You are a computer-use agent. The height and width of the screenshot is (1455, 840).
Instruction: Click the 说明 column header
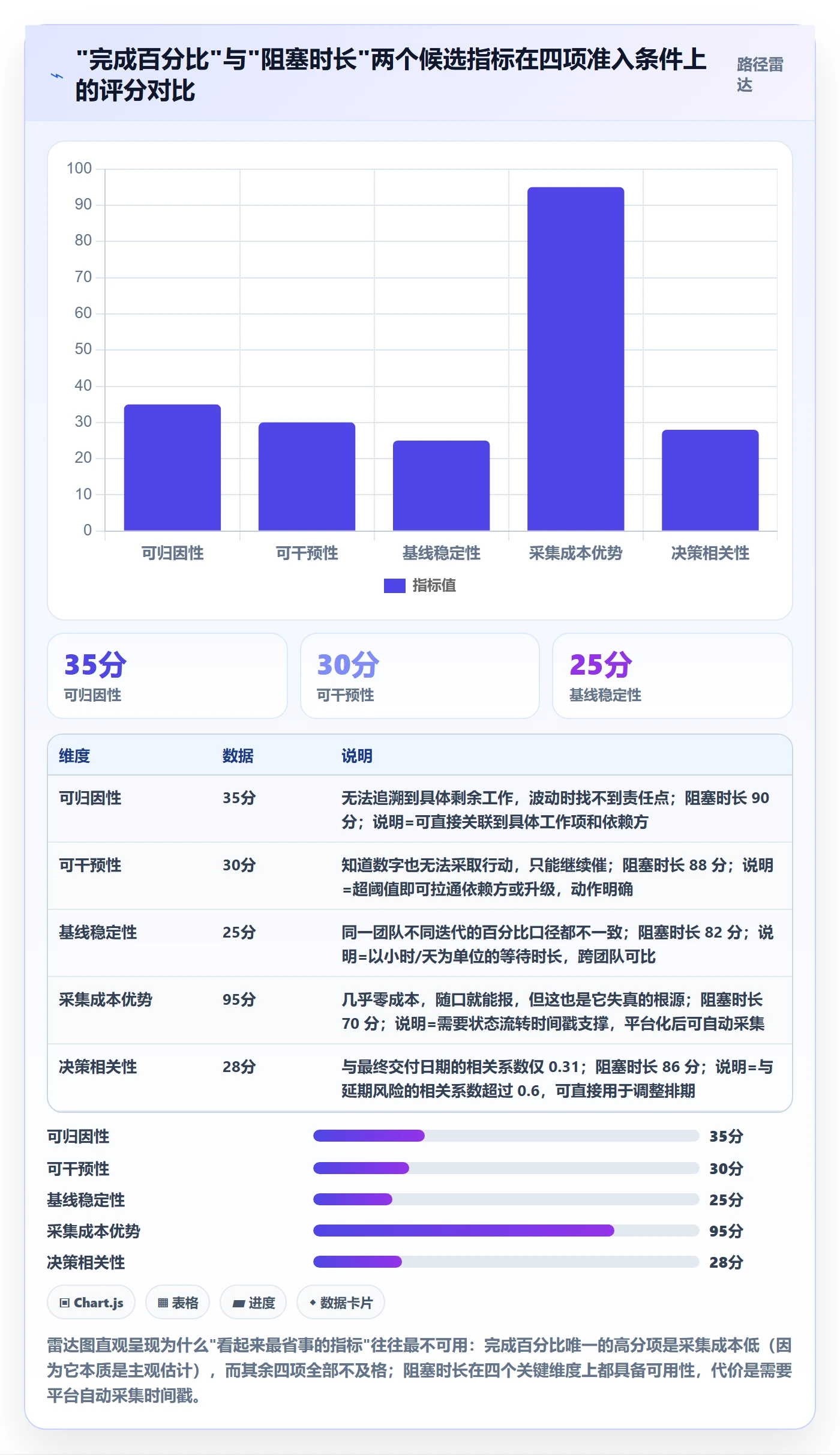(x=357, y=756)
